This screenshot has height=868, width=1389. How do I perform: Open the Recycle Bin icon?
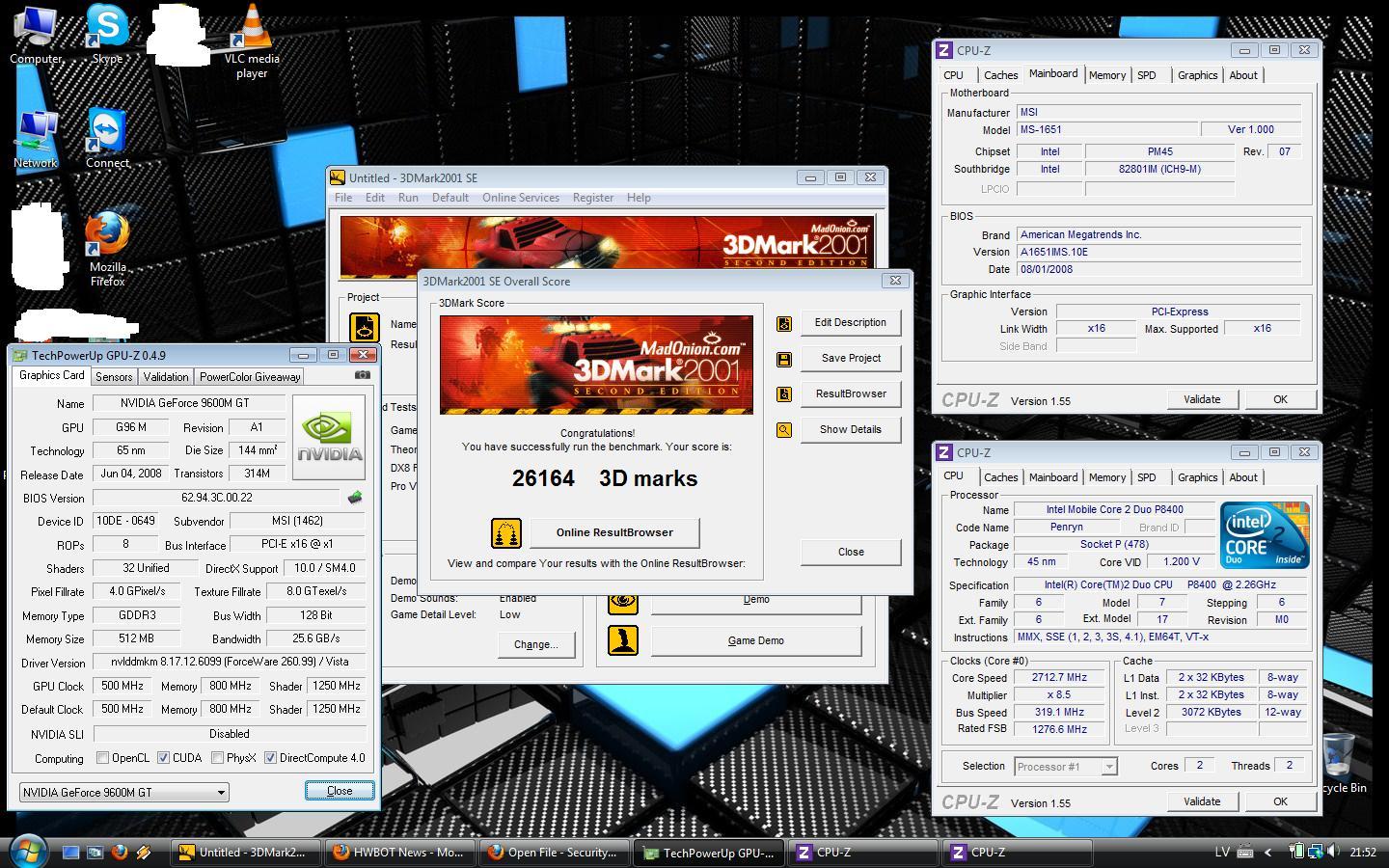1340,764
